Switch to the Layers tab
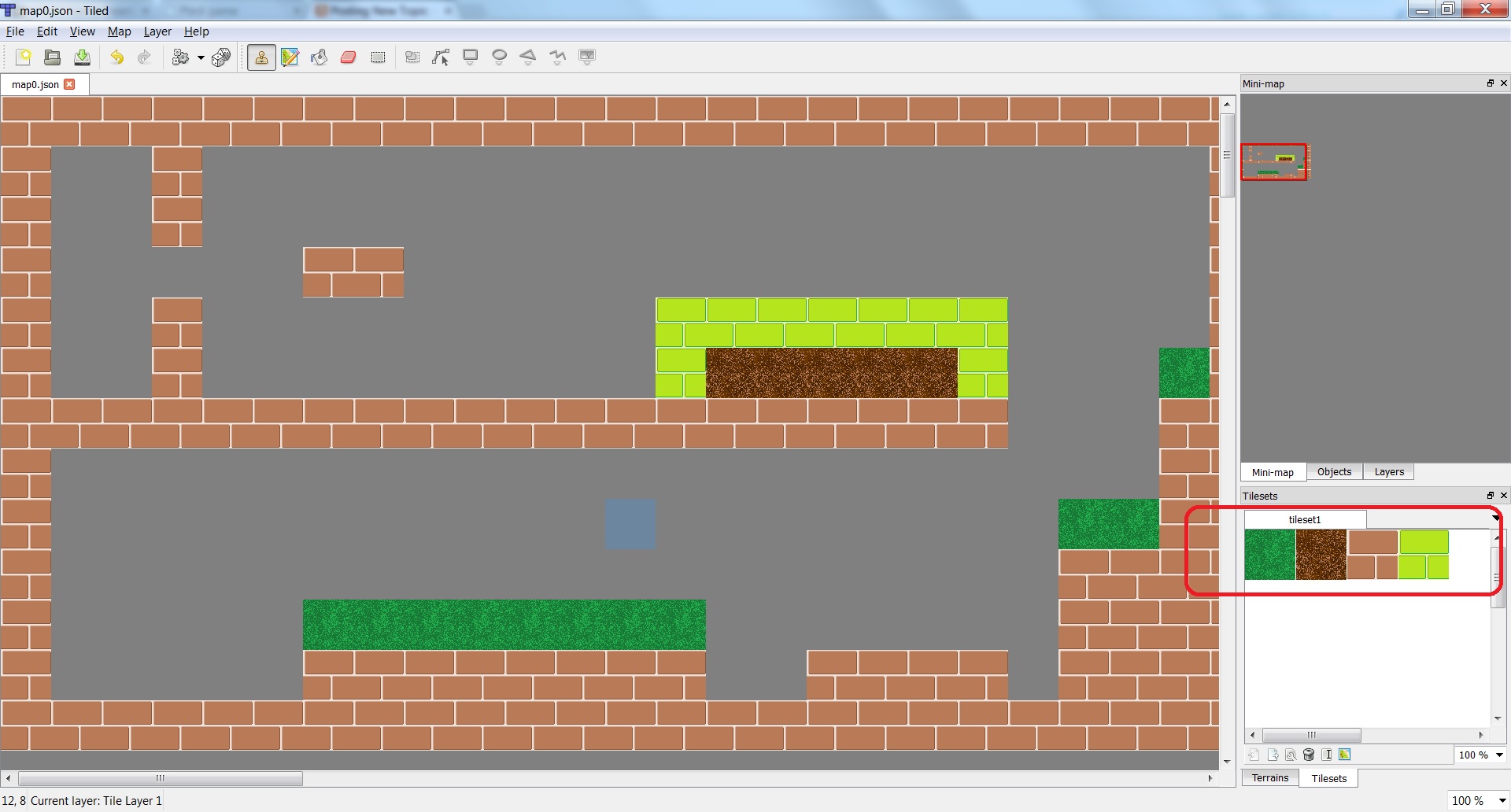Image resolution: width=1511 pixels, height=812 pixels. (x=1389, y=472)
